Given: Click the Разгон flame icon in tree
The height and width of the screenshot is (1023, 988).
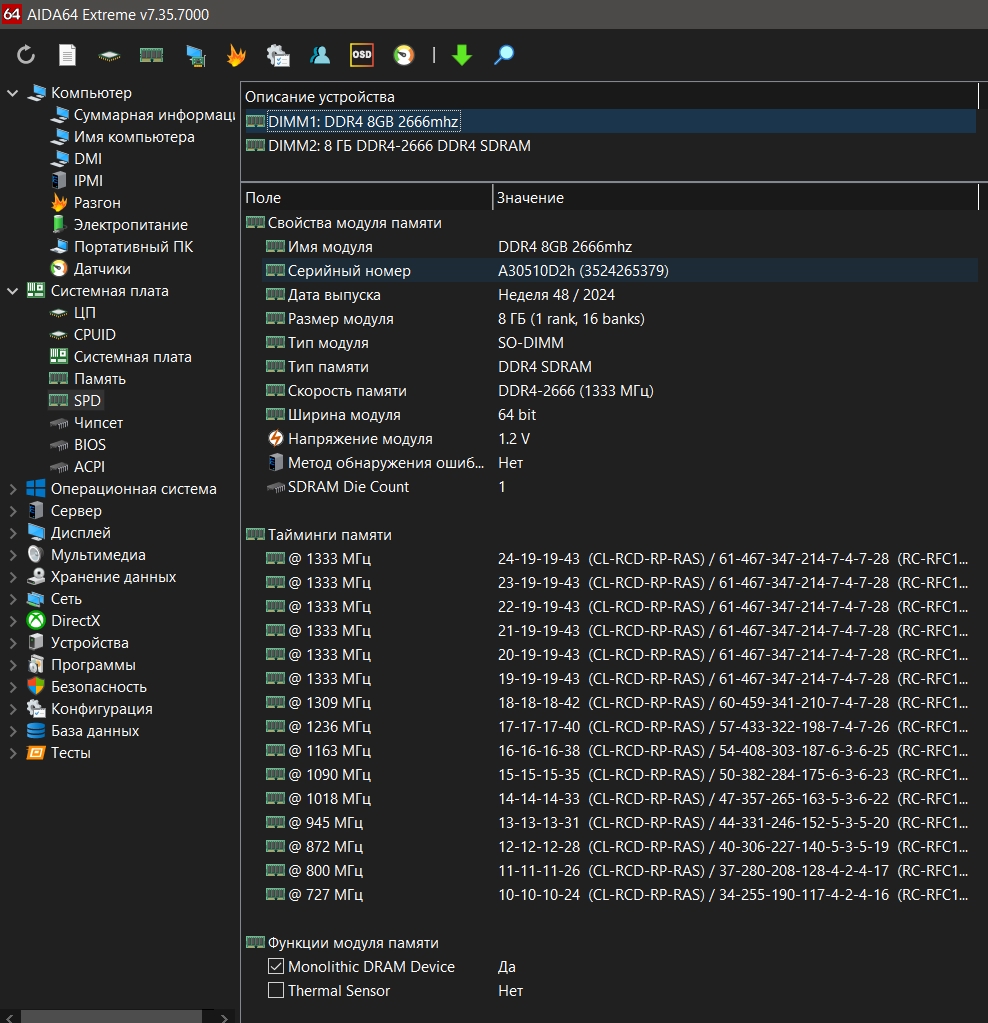Looking at the screenshot, I should [59, 202].
